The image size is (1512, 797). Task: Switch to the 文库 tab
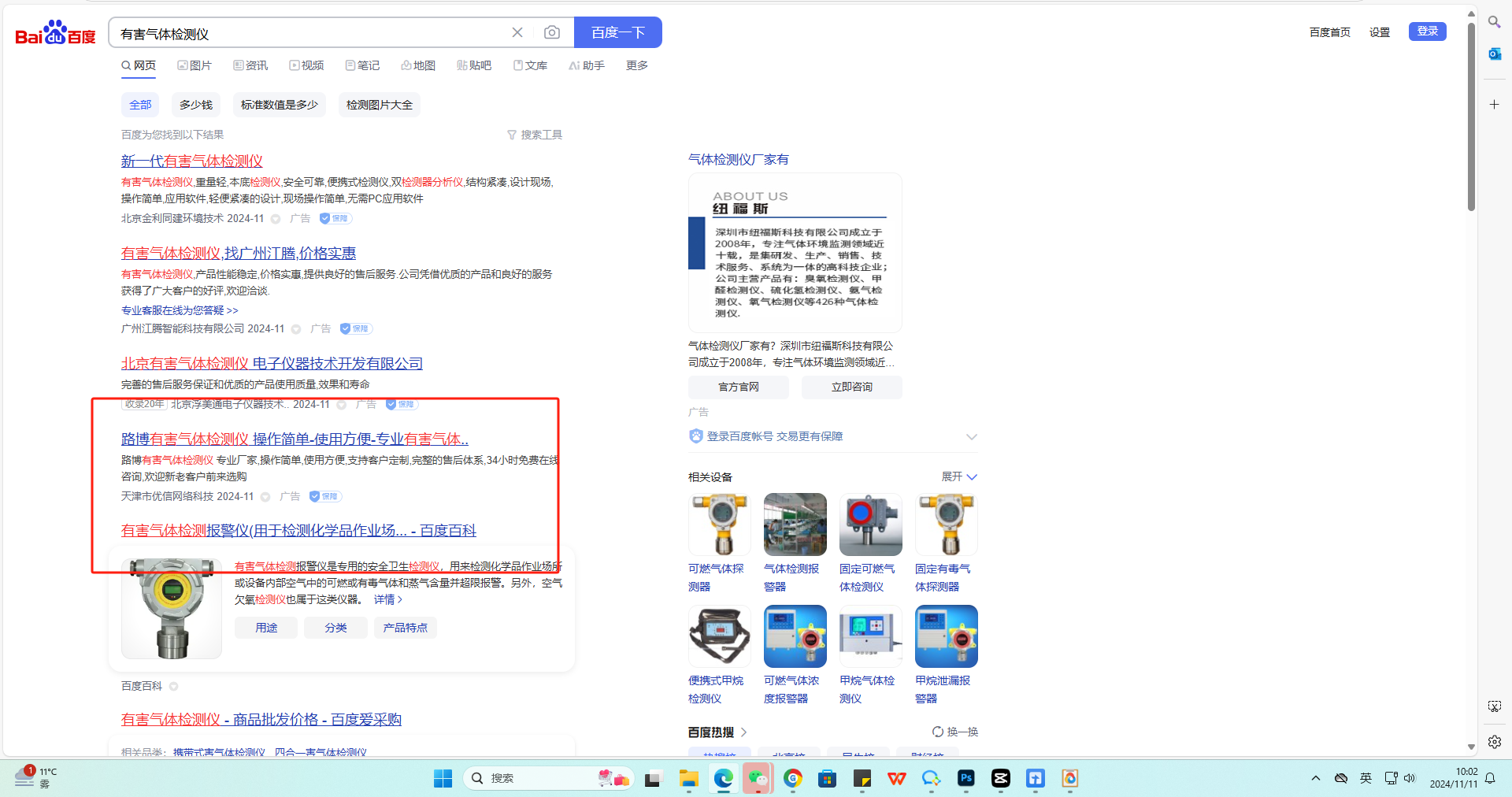pos(530,65)
